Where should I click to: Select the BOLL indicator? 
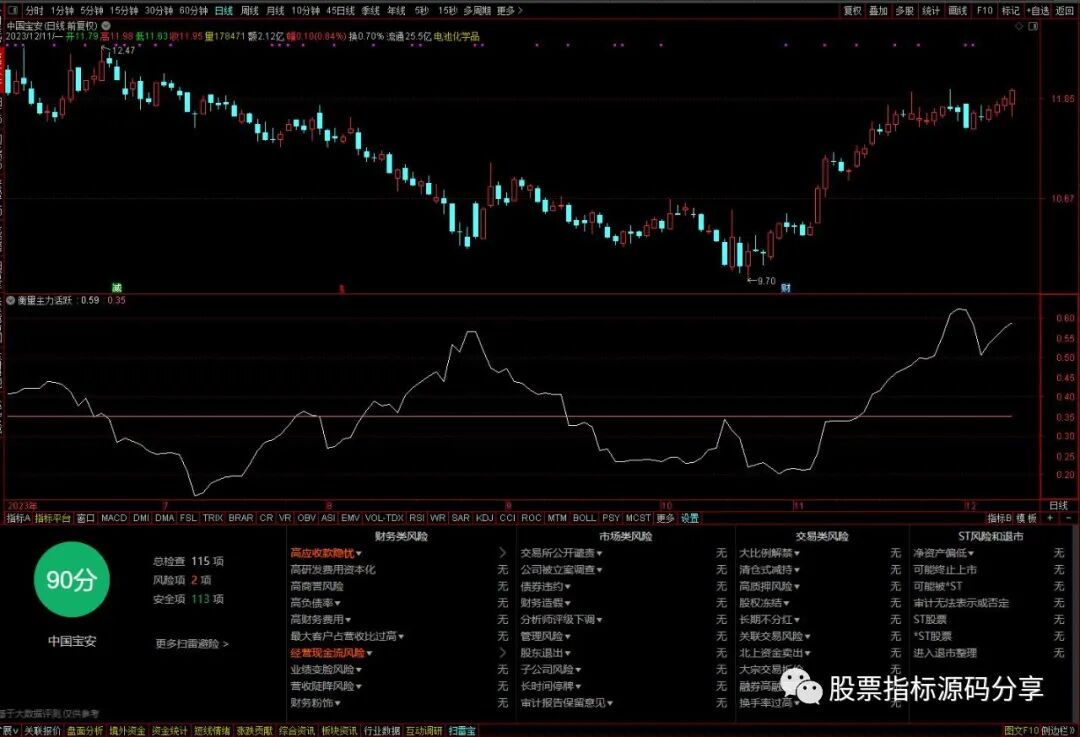[x=584, y=518]
